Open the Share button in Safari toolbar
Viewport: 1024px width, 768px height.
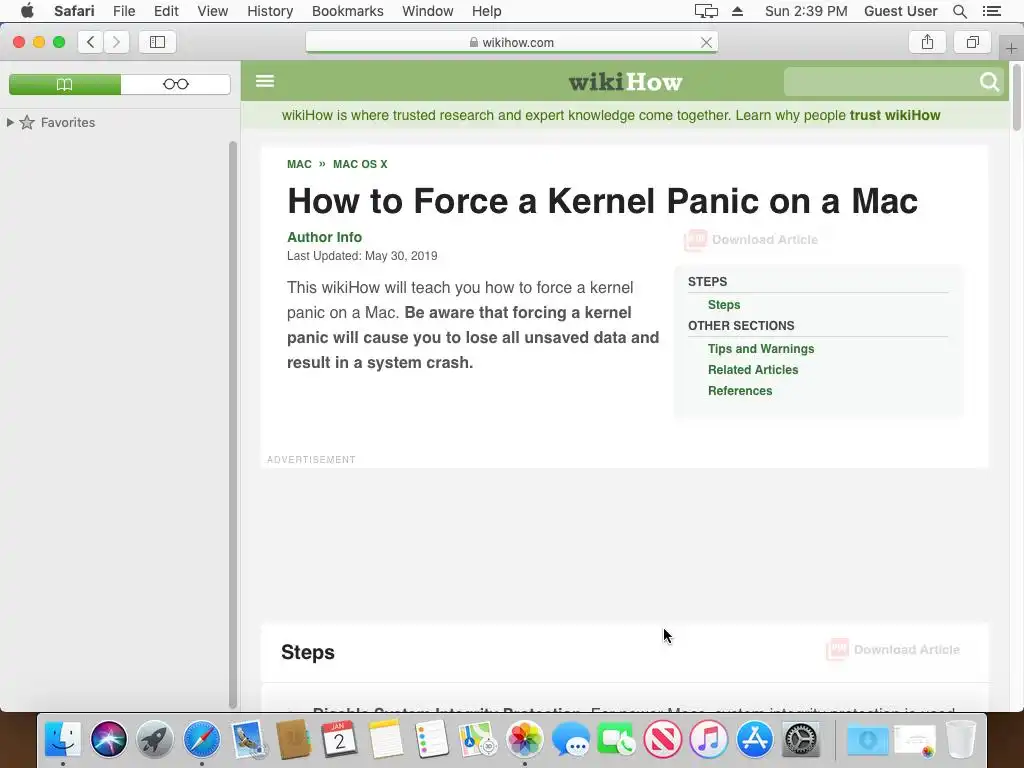927,42
